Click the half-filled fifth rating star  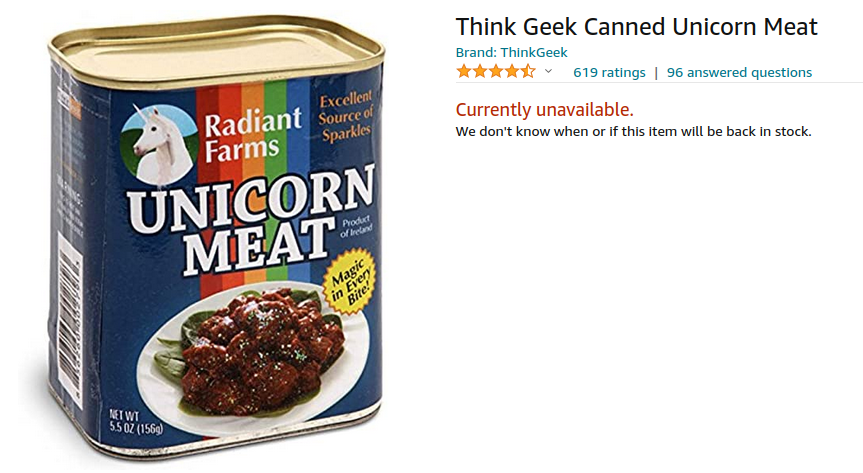(528, 71)
